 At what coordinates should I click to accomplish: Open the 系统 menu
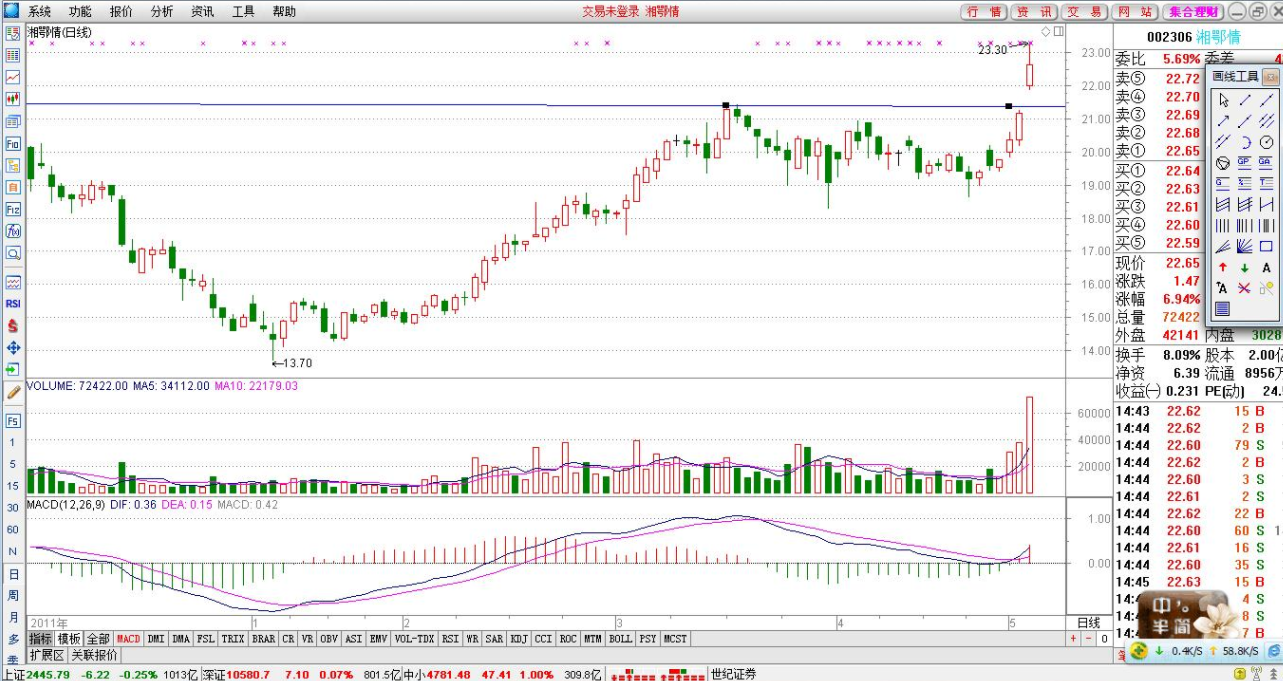[40, 12]
